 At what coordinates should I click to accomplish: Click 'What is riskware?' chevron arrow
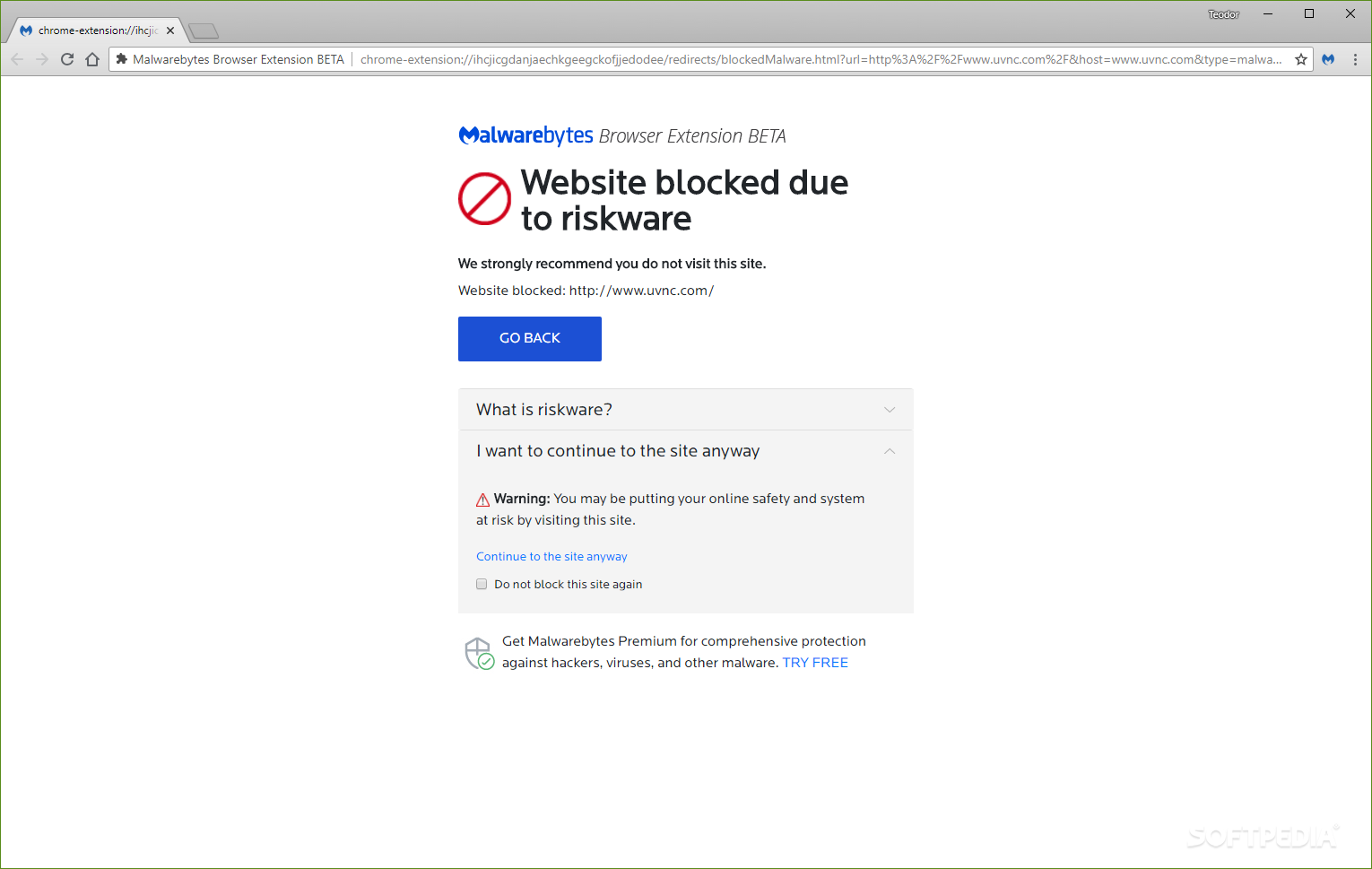point(890,410)
